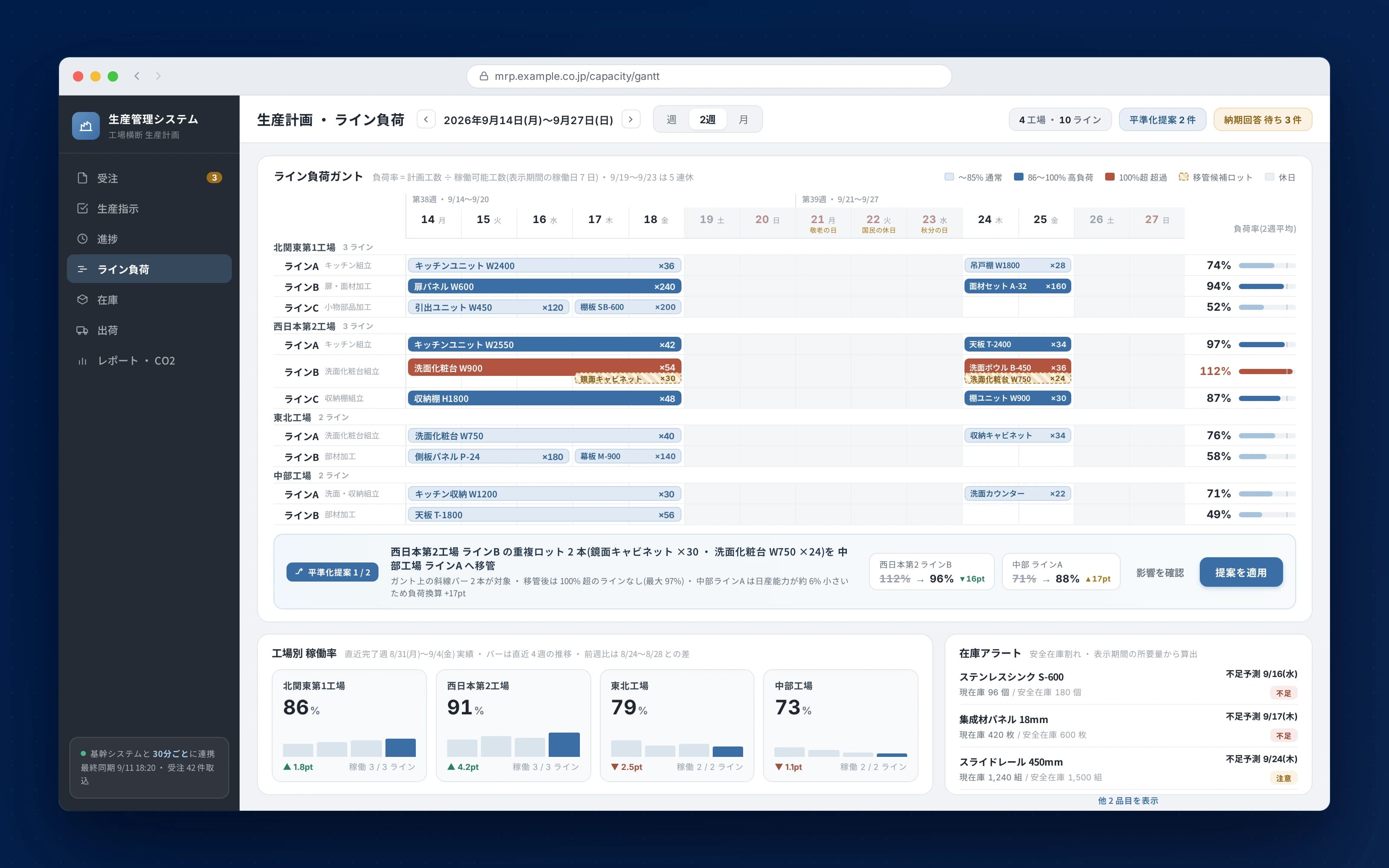This screenshot has width=1389, height=868.
Task: Open 平準化提案 2件 button
Action: click(x=1162, y=119)
